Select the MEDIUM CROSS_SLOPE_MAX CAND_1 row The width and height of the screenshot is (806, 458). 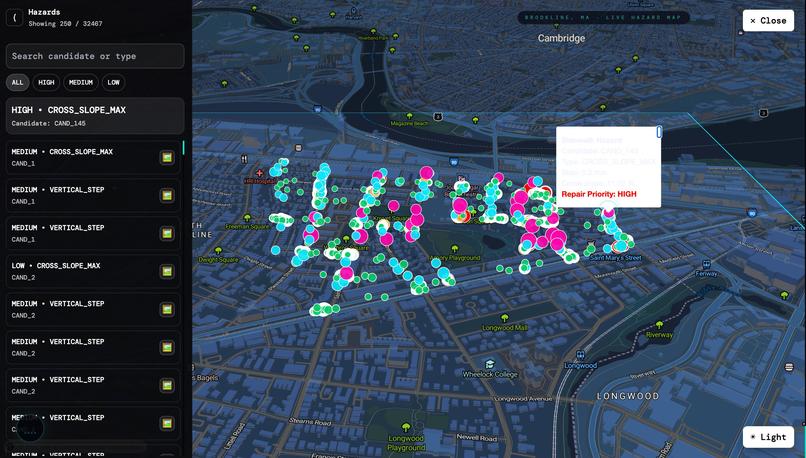point(93,157)
